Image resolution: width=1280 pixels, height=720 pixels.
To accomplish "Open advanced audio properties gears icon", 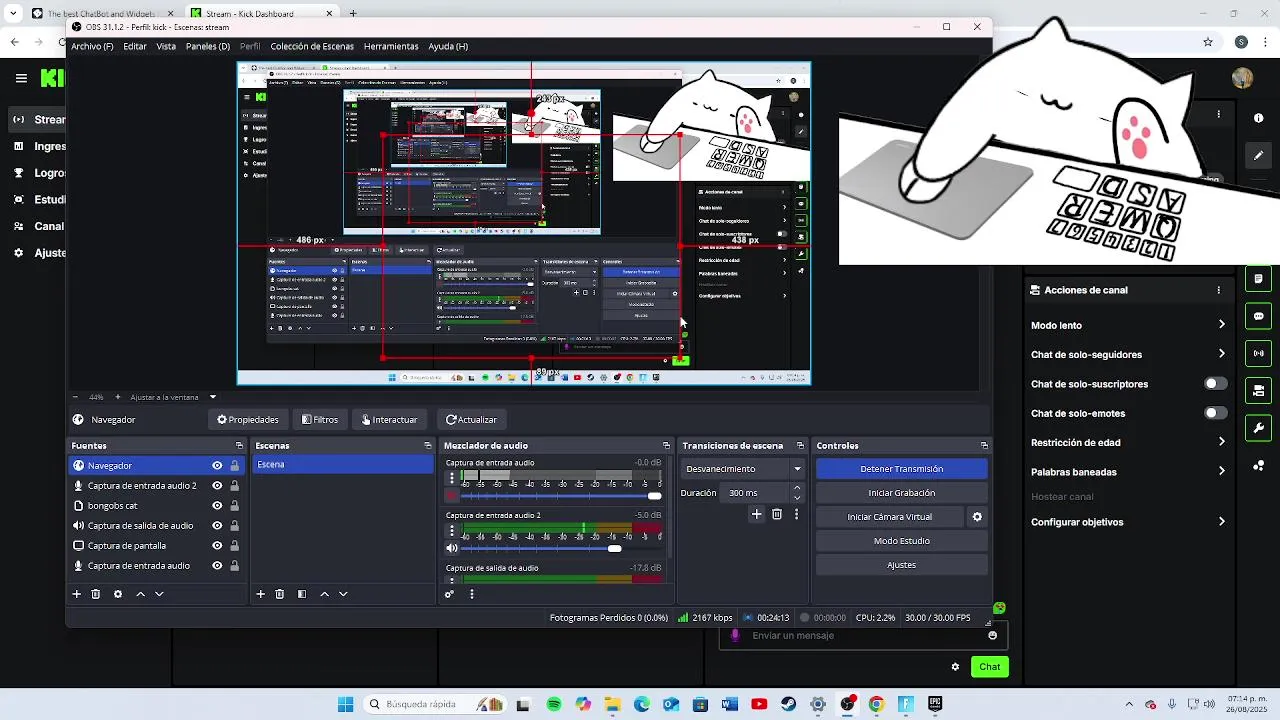I will pyautogui.click(x=450, y=594).
